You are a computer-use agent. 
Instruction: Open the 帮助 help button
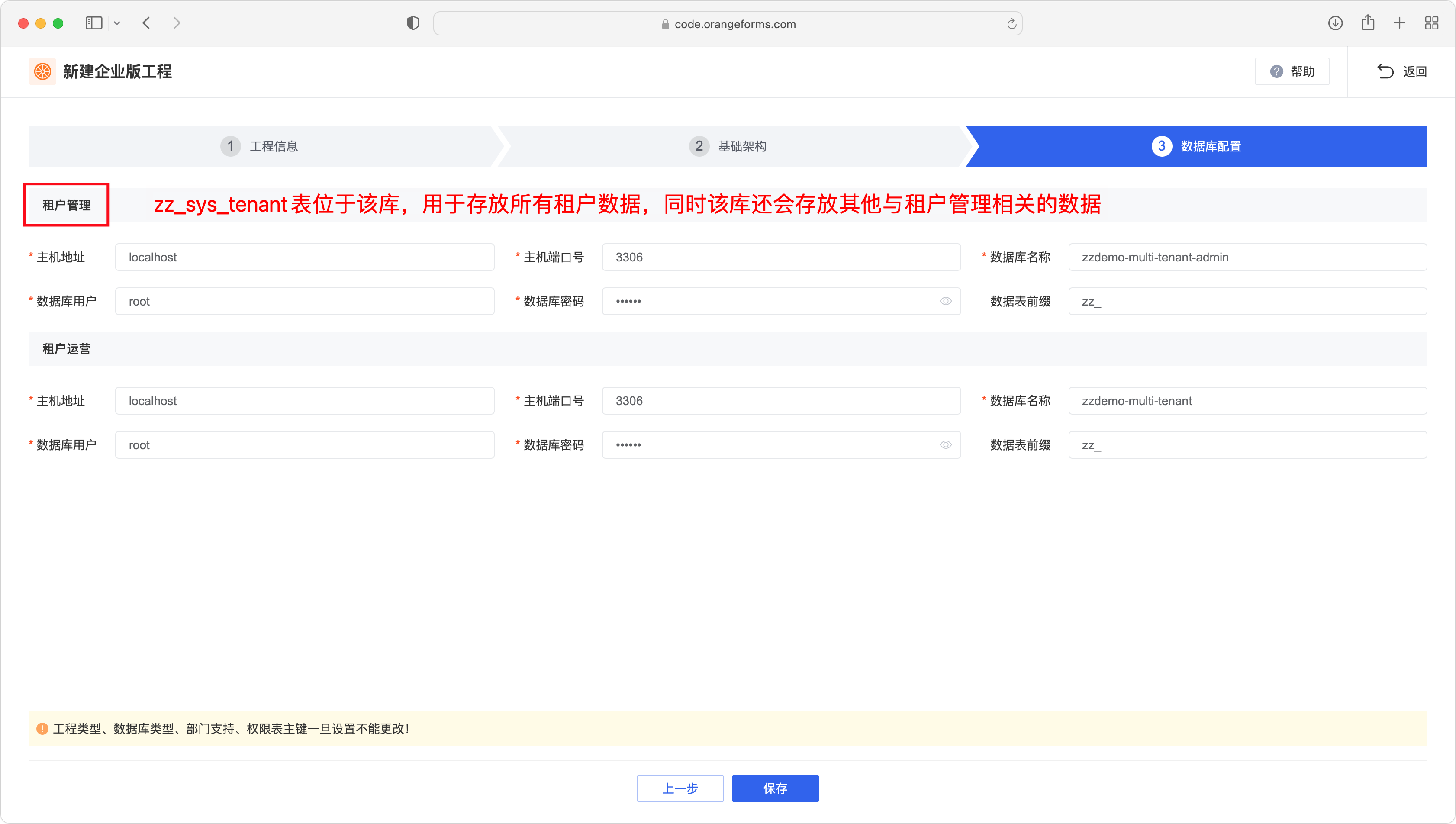[1292, 71]
